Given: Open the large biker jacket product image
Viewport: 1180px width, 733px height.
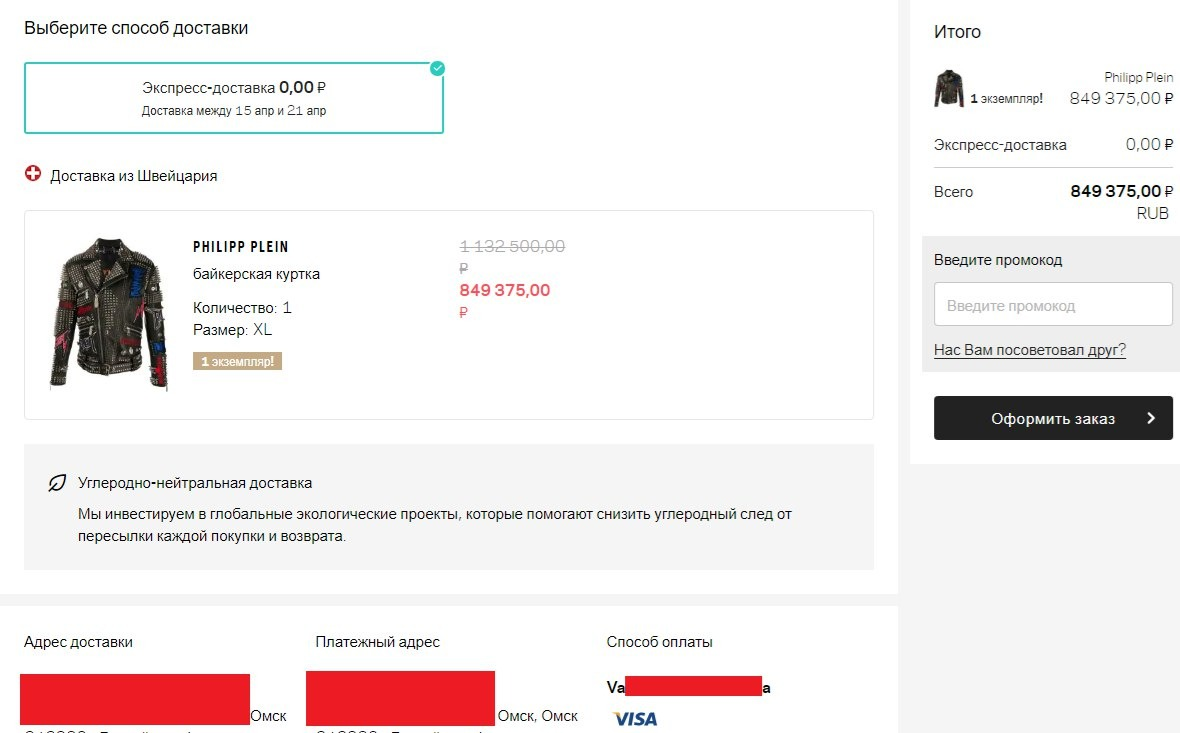Looking at the screenshot, I should 109,313.
